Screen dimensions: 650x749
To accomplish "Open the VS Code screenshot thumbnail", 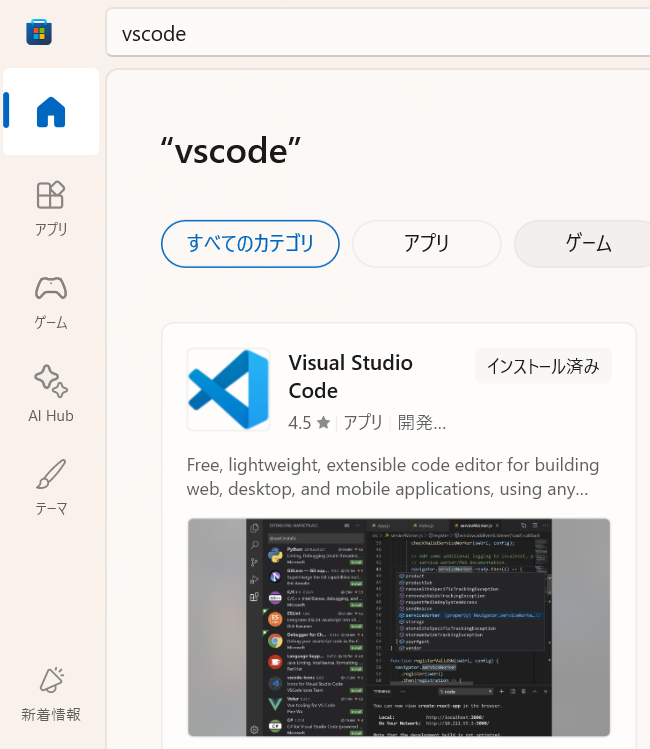I will tap(399, 627).
